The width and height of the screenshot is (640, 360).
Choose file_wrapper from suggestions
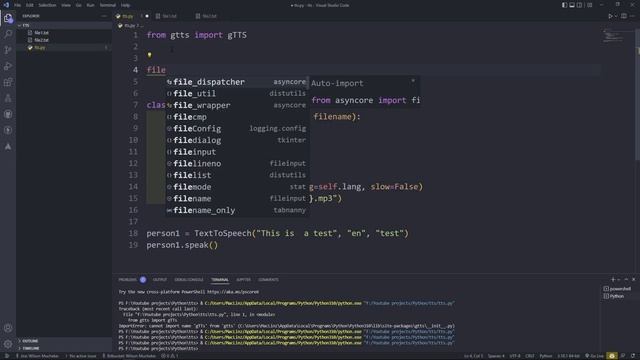tap(236, 105)
